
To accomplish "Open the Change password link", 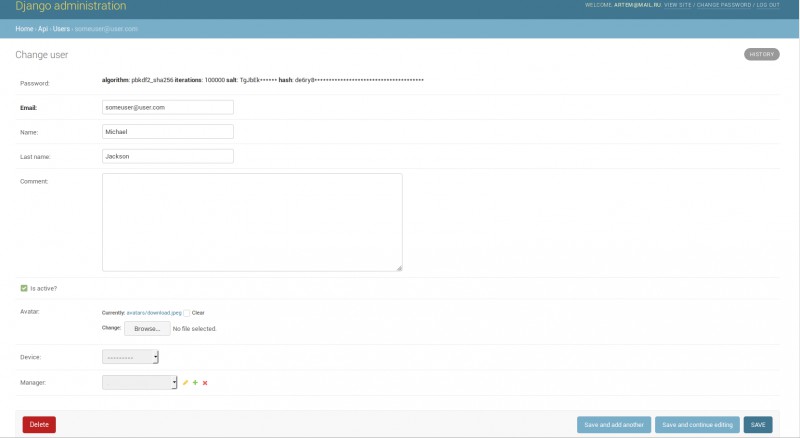I will click(724, 5).
